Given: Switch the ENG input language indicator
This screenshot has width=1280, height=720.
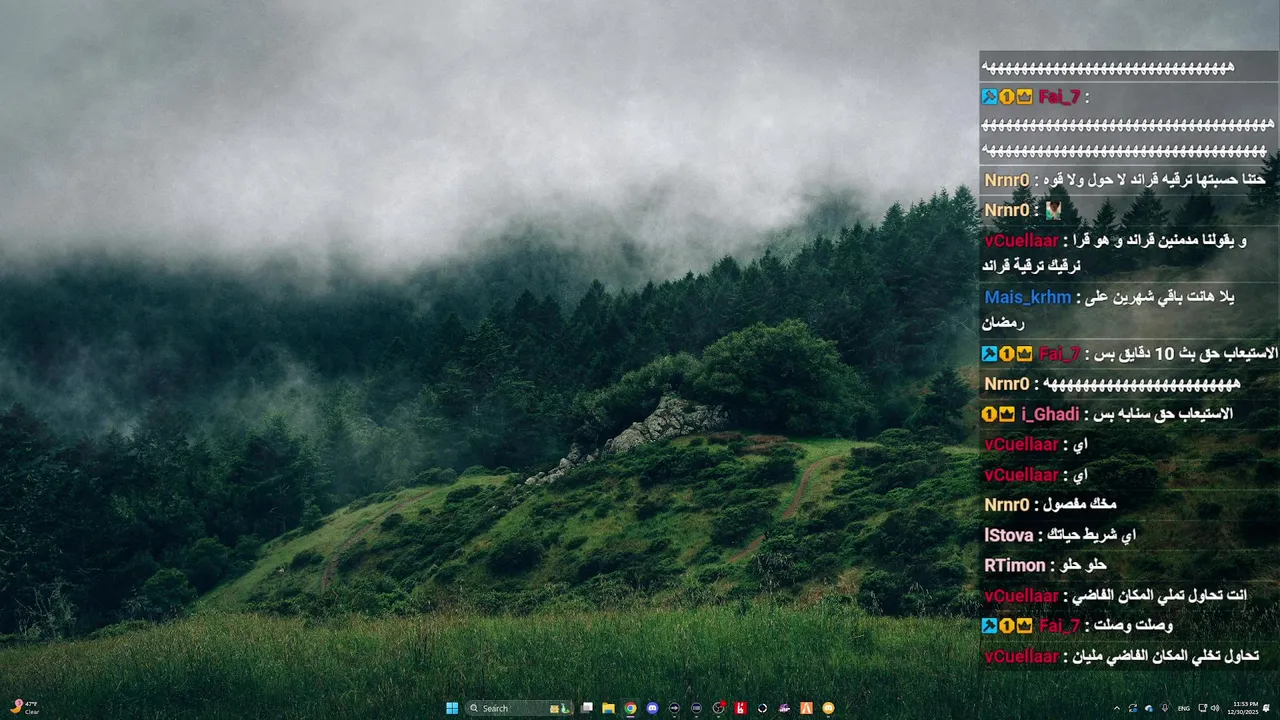Looking at the screenshot, I should pyautogui.click(x=1184, y=708).
